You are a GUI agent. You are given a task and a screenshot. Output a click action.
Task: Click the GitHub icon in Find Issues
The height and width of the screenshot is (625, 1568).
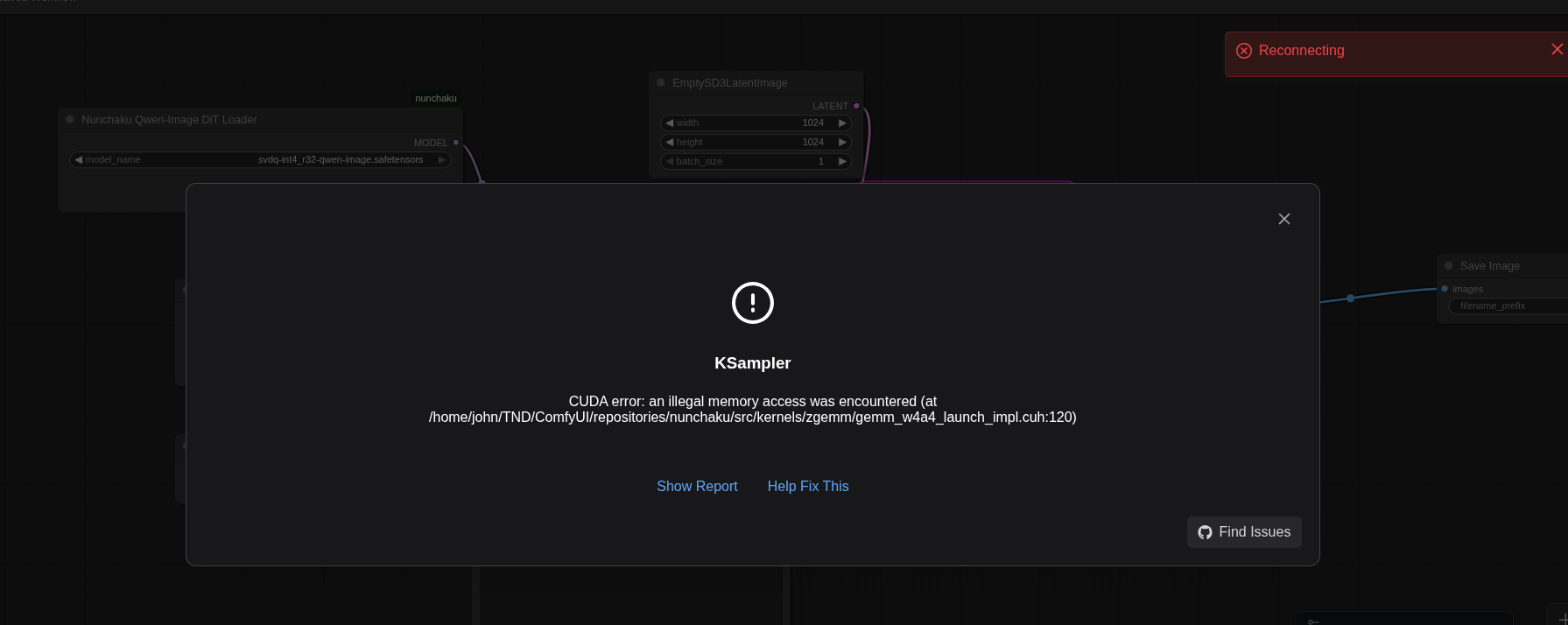[x=1206, y=532]
